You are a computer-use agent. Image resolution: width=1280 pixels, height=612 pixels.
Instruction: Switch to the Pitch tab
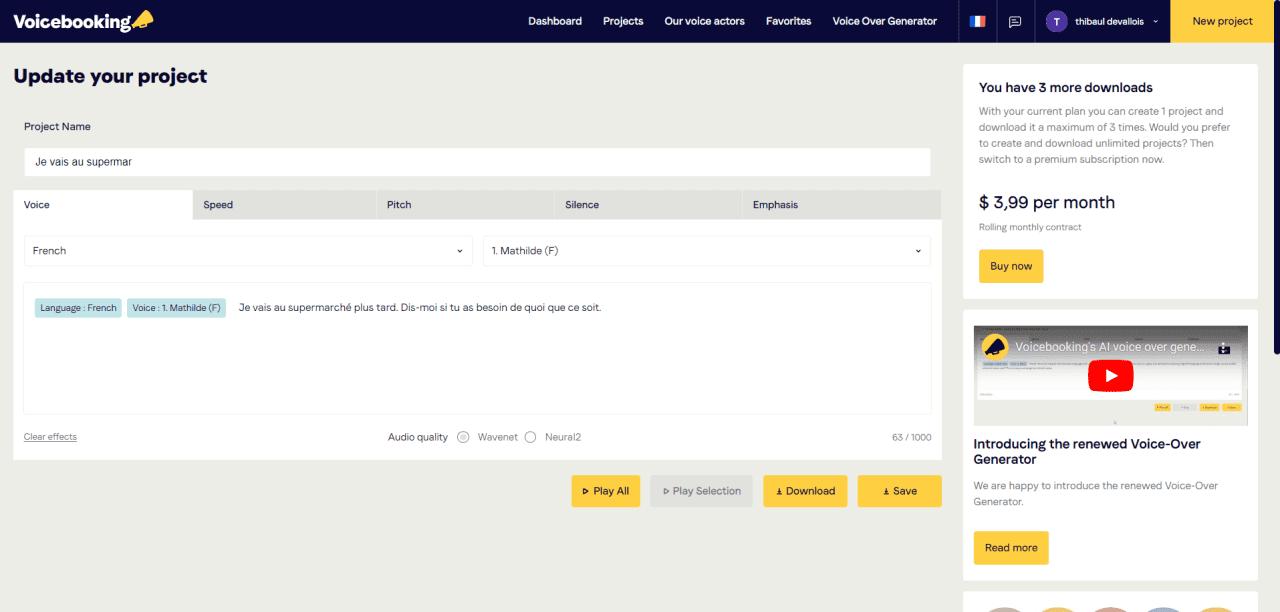point(466,205)
